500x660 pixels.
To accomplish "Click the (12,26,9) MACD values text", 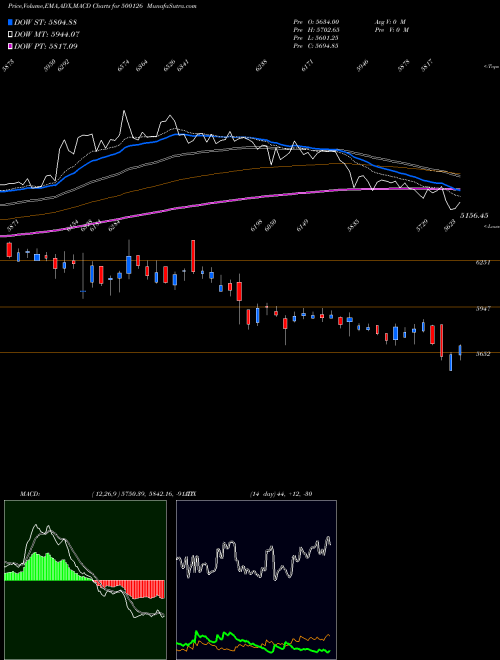I will (x=139, y=494).
